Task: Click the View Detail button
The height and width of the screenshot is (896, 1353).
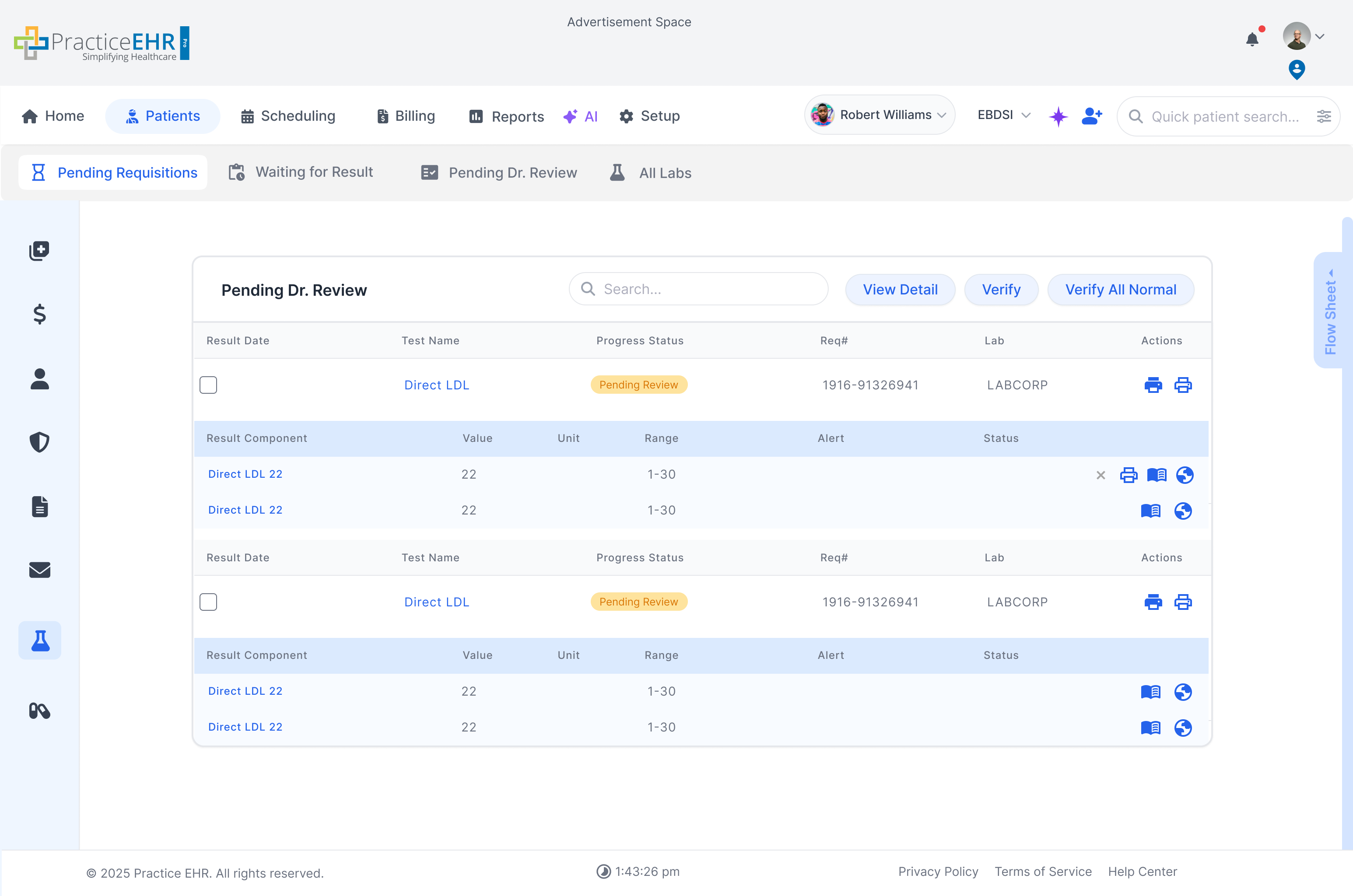Action: point(900,290)
